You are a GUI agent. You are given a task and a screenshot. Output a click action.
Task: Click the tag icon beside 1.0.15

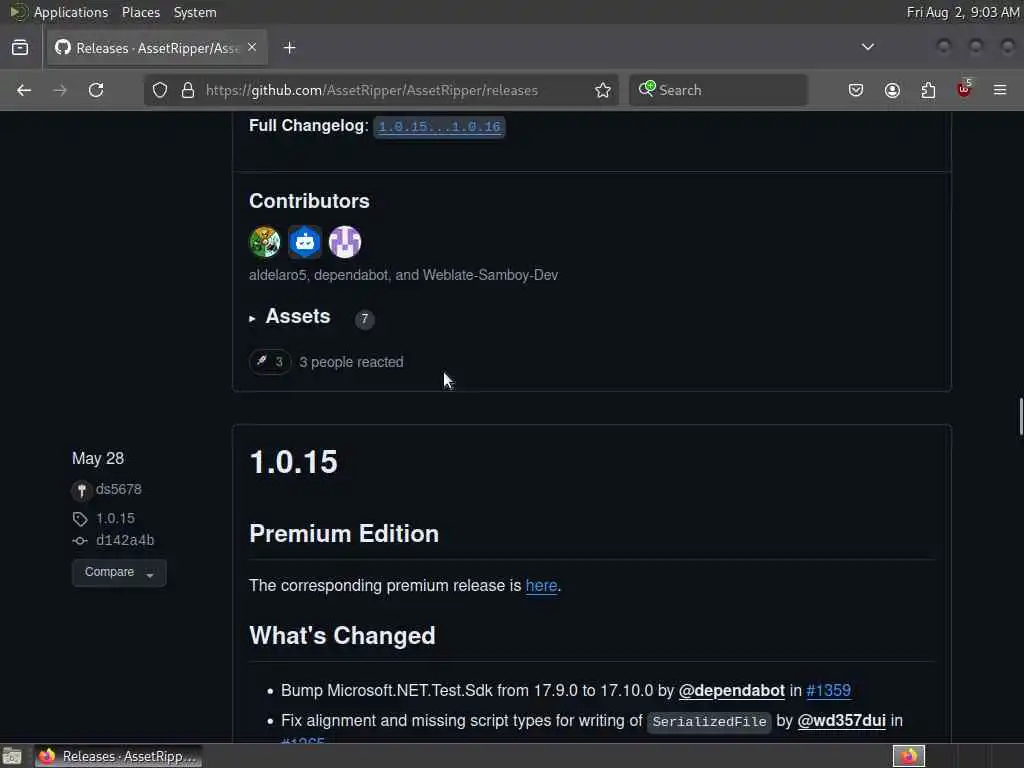tap(80, 519)
